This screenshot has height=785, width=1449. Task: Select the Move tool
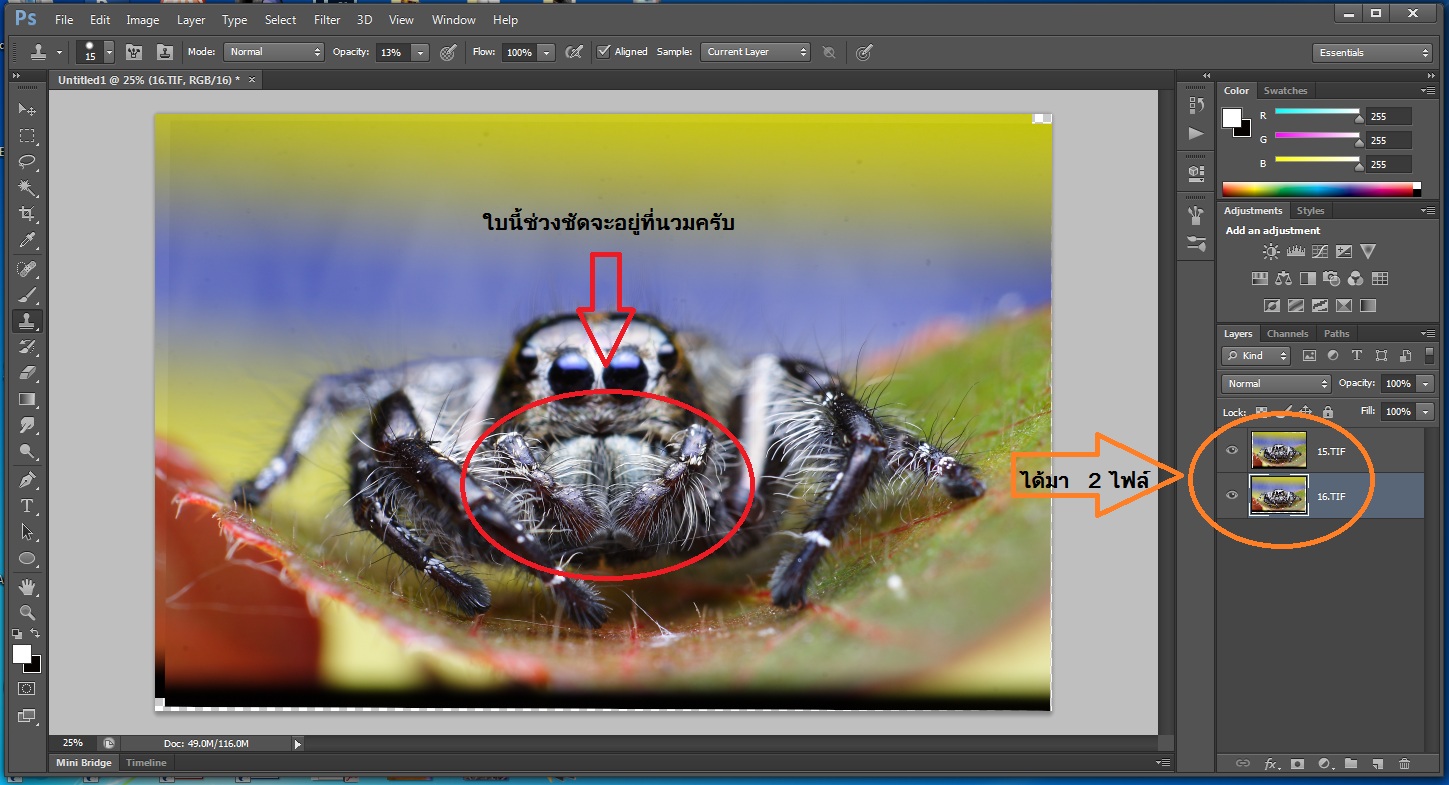28,109
